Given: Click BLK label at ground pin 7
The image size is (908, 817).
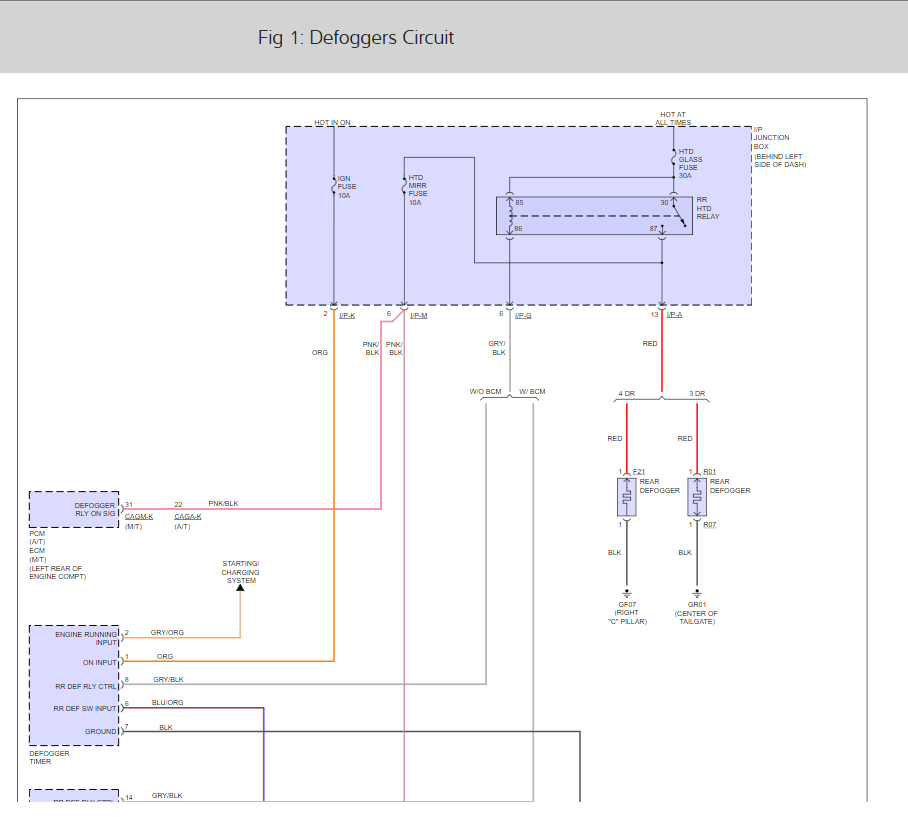Looking at the screenshot, I should [166, 727].
